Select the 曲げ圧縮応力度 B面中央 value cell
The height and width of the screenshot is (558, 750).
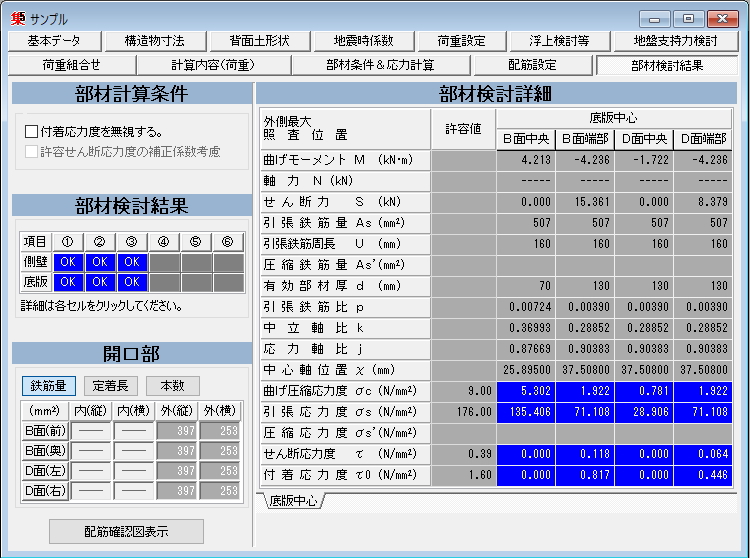click(526, 391)
